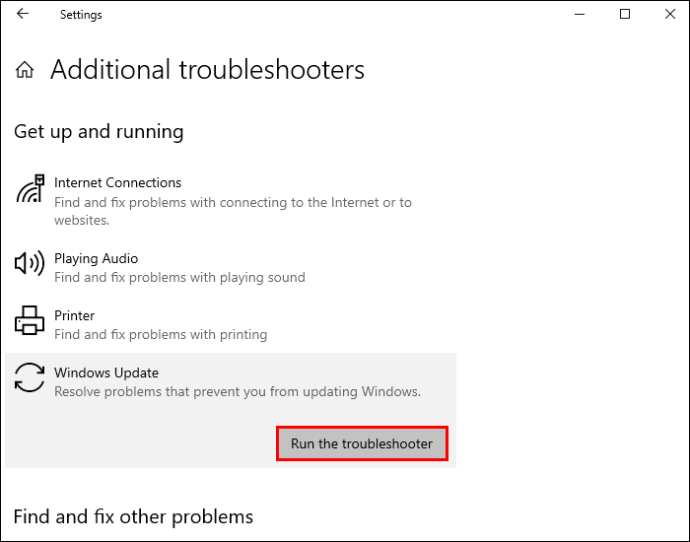Close the Settings window
This screenshot has height=542, width=690.
click(668, 15)
